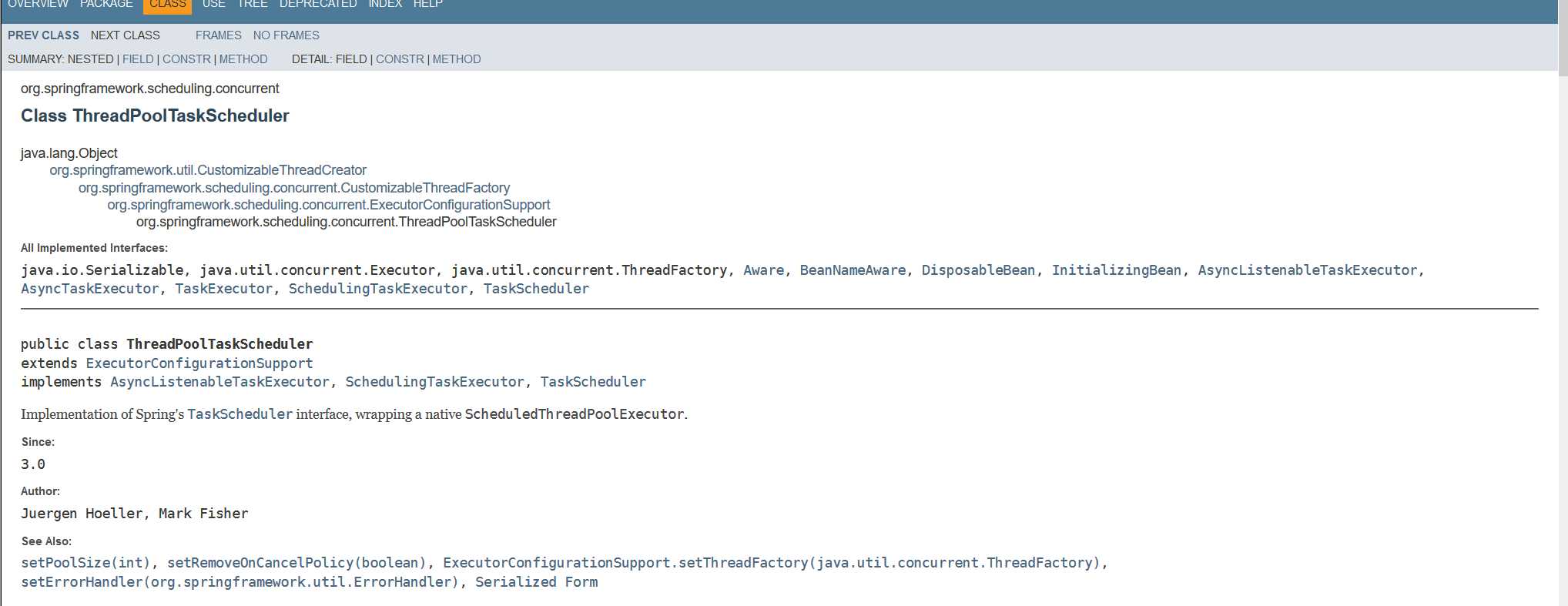Open TaskScheduler in implemented interfaces list
1568x606 pixels.
tap(536, 289)
